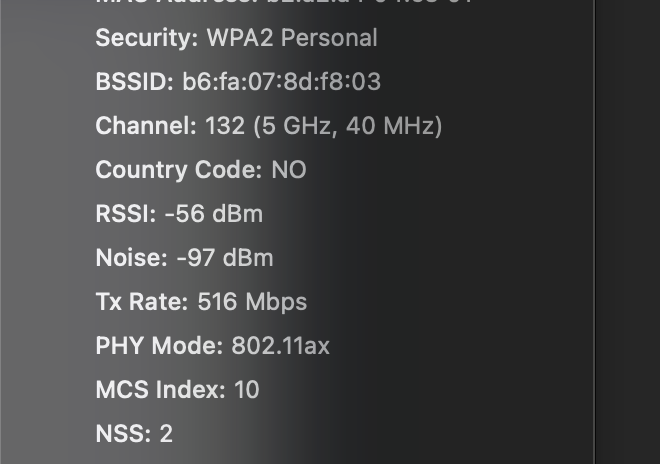
Task: Select the NSS value 2
Action: pos(166,433)
